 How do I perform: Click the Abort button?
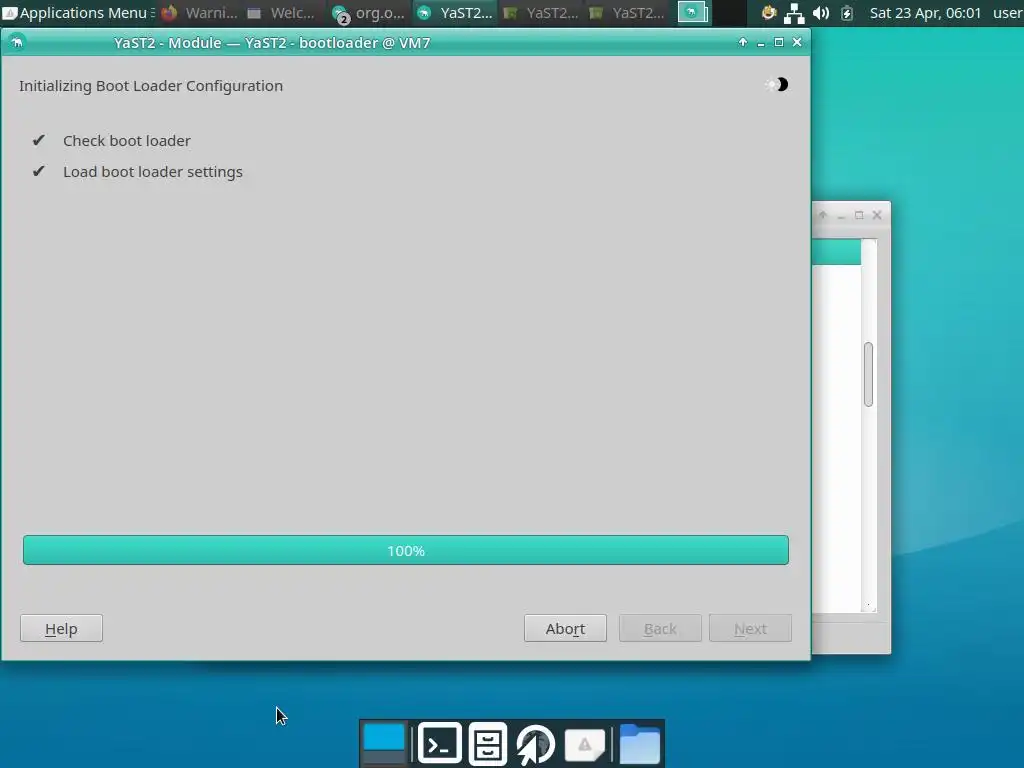click(566, 628)
